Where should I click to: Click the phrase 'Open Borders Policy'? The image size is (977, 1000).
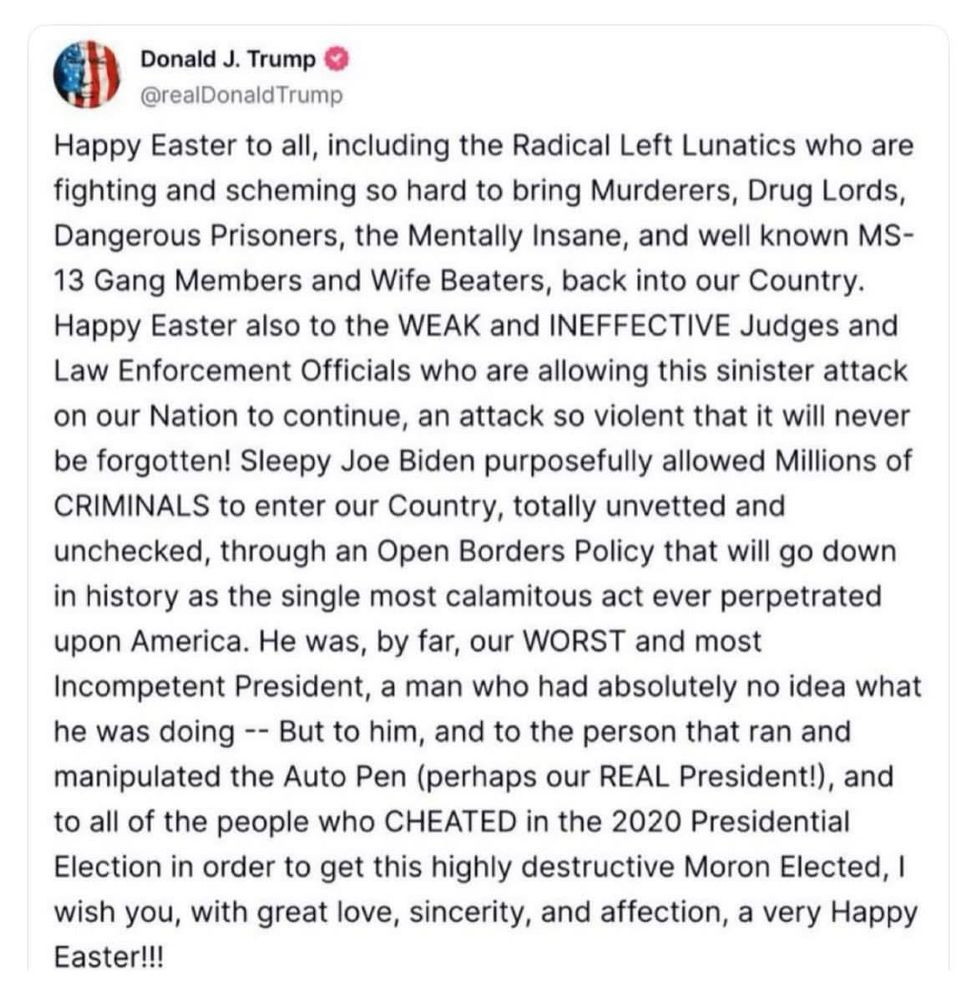tap(515, 552)
